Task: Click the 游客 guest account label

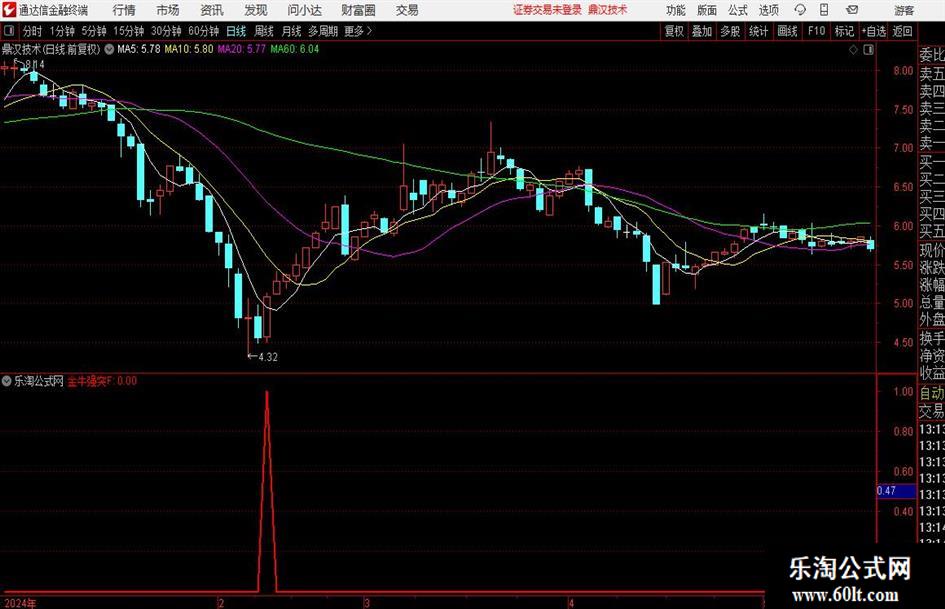Action: click(x=903, y=10)
